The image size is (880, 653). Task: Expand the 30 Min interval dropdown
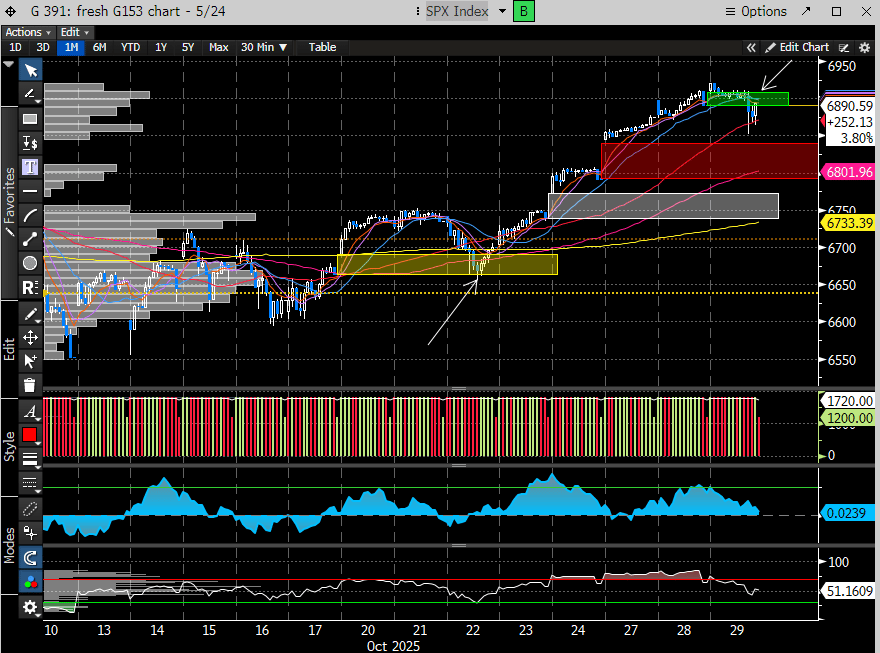264,47
